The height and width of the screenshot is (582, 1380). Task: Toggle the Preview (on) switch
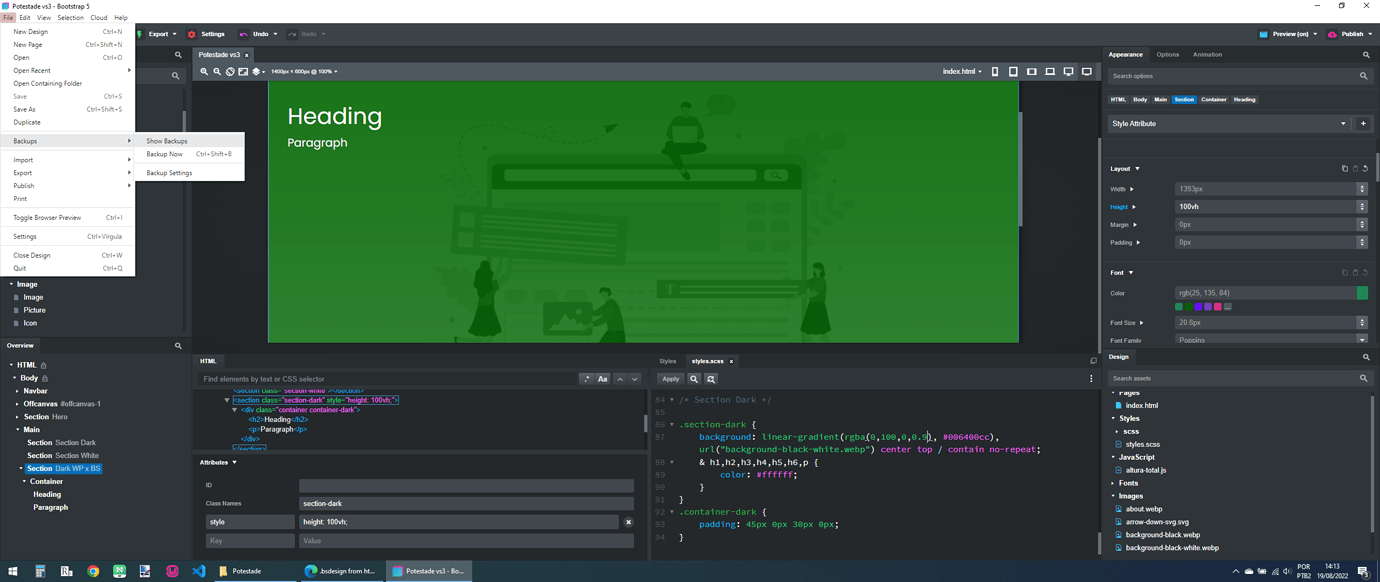[x=1286, y=33]
